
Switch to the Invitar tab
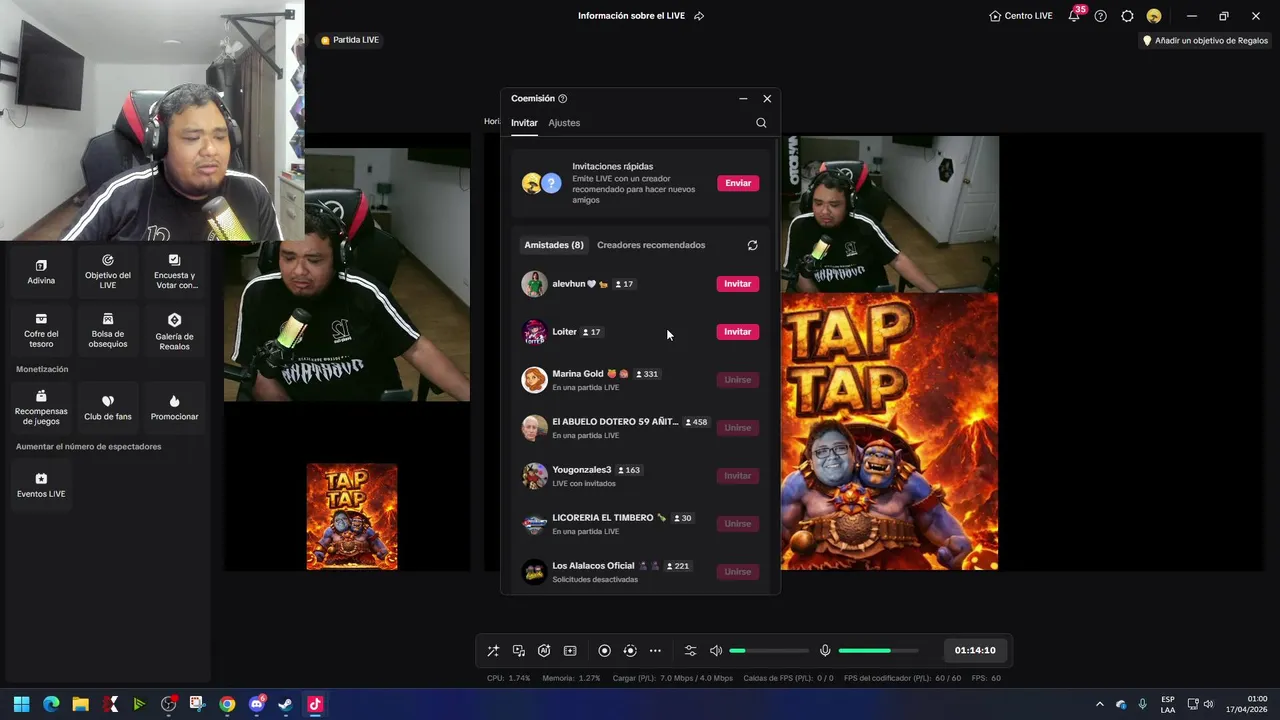524,123
